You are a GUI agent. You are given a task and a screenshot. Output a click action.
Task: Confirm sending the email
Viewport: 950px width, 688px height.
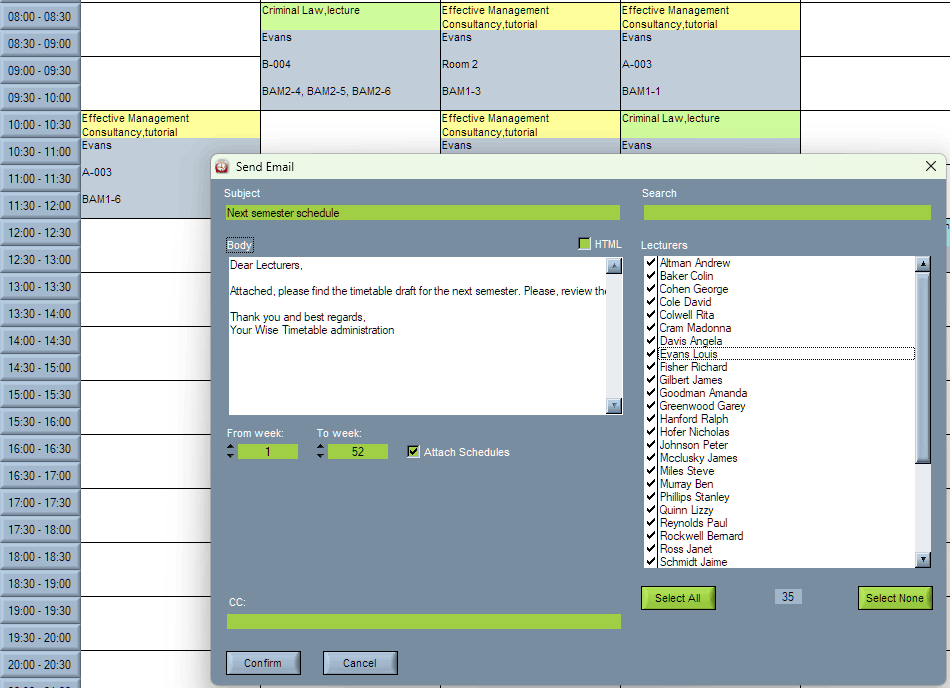[263, 663]
